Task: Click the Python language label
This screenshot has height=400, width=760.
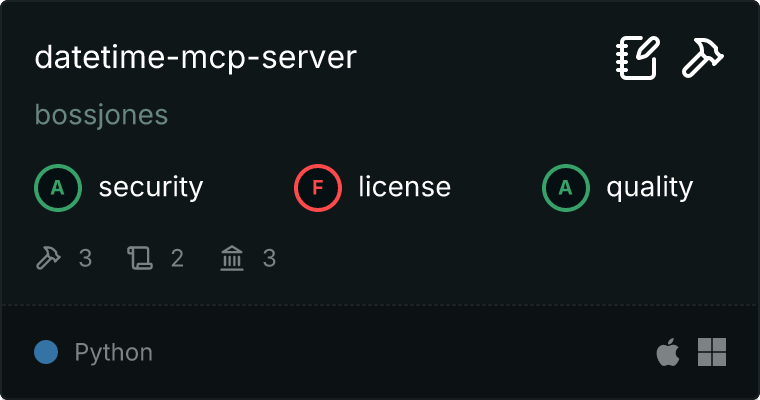Action: coord(113,352)
